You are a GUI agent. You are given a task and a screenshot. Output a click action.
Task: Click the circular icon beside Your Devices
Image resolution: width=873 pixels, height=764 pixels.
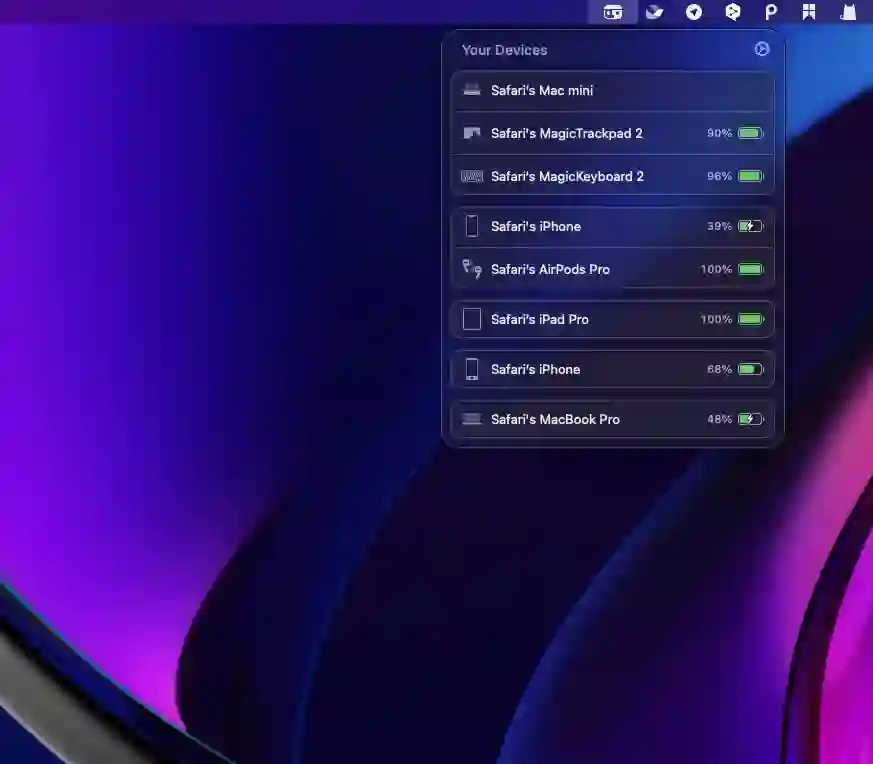tap(762, 49)
